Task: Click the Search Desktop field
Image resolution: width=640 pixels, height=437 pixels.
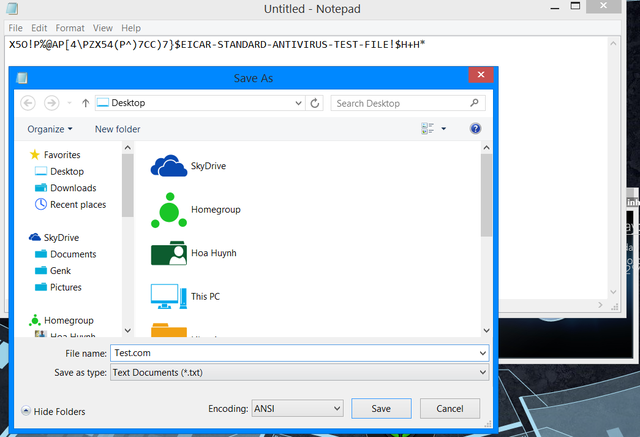Action: click(x=408, y=103)
